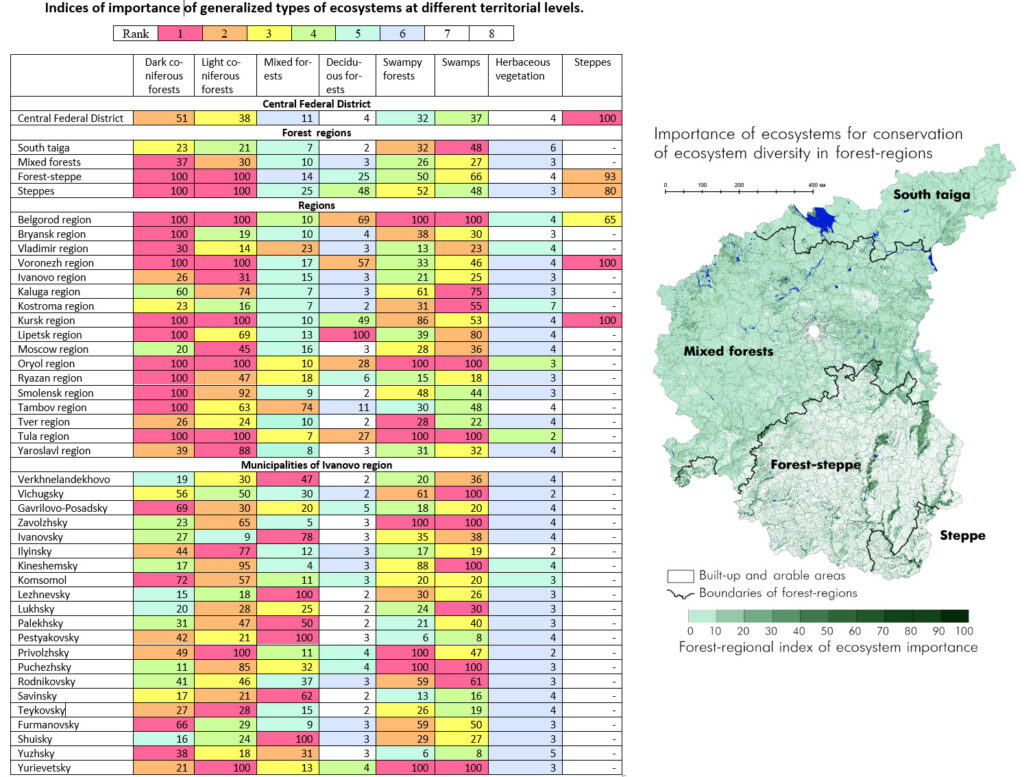The width and height of the screenshot is (1024, 777).
Task: Select the 'Light coniferous forests' column header
Action: coord(225,76)
